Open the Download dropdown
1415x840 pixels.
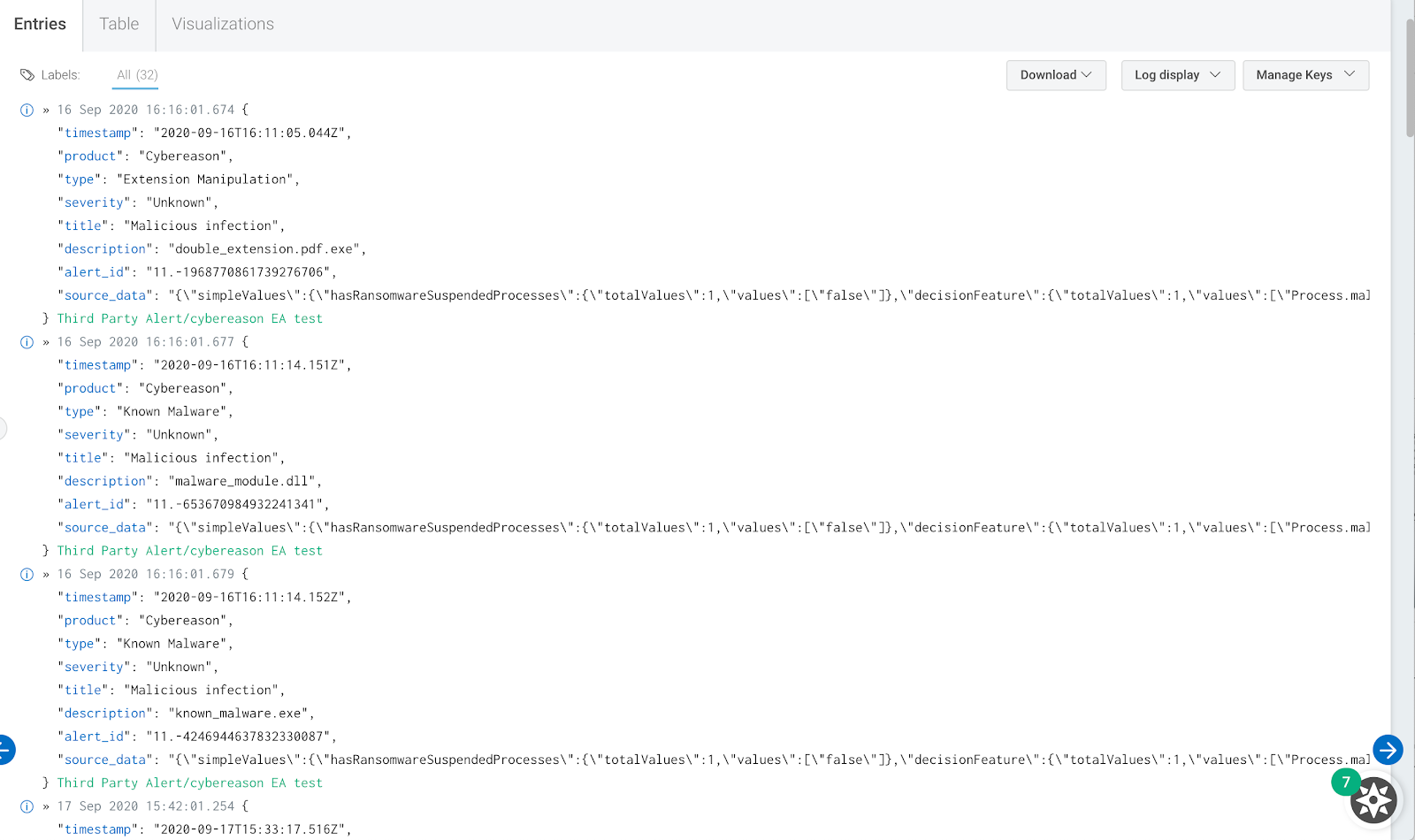tap(1056, 75)
